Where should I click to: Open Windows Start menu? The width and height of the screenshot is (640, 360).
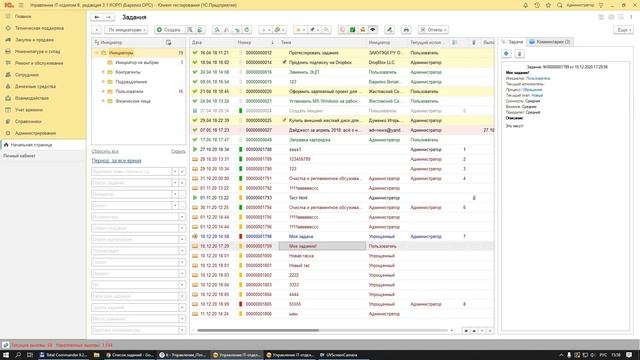pos(6,355)
